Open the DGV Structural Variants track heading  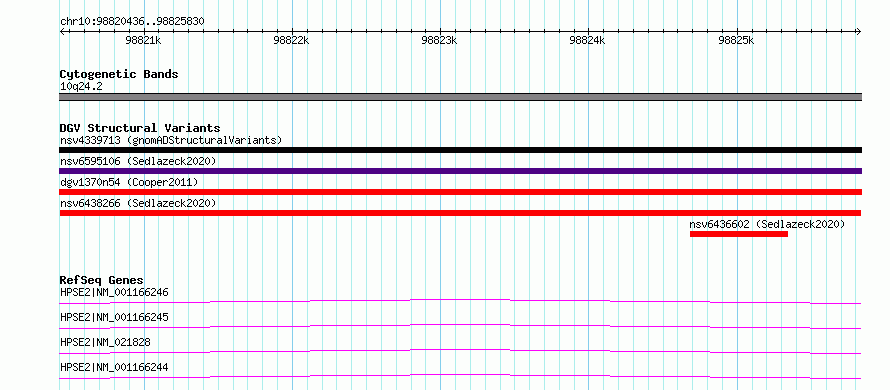tap(140, 128)
